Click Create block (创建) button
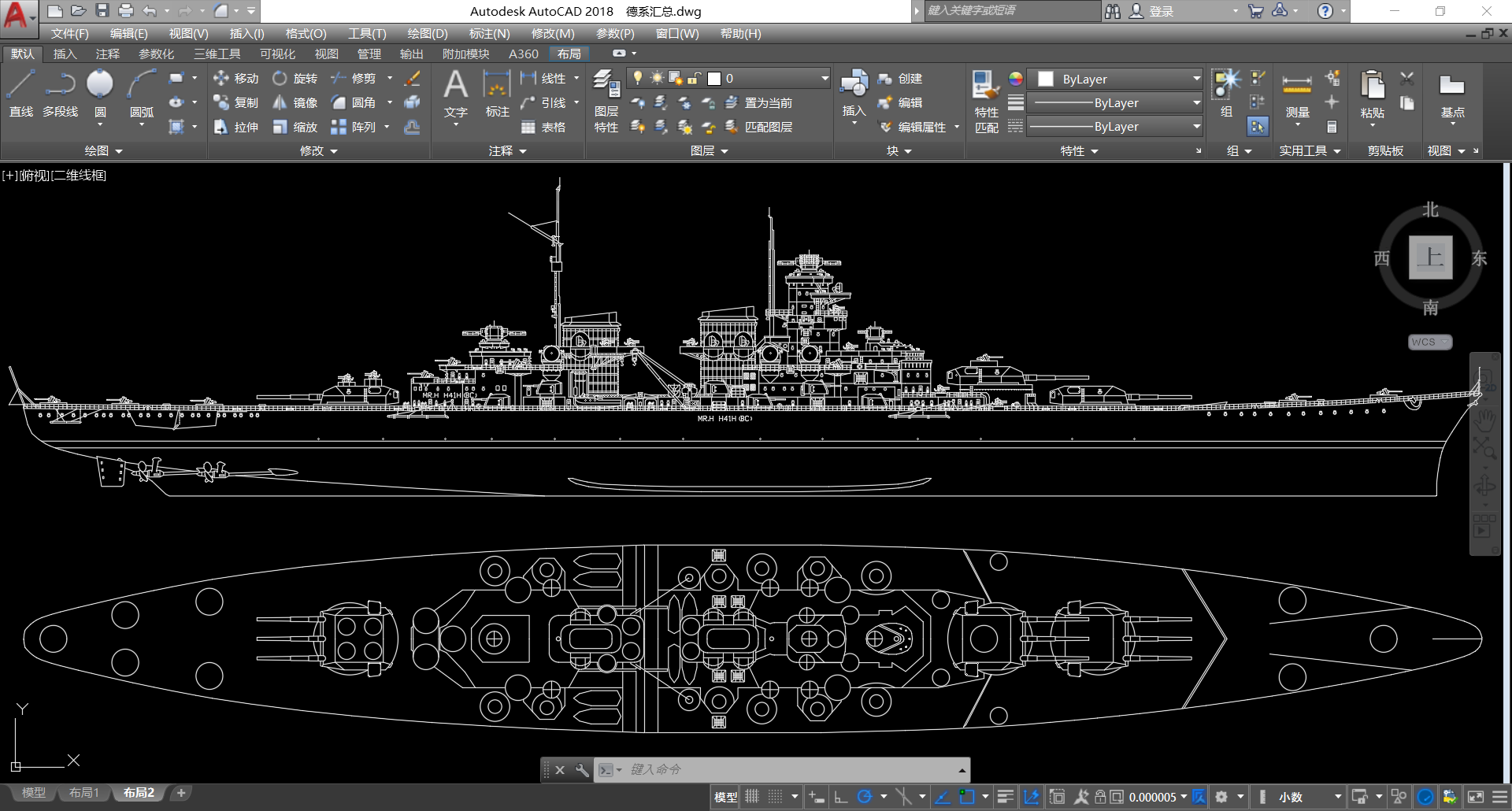 tap(900, 79)
